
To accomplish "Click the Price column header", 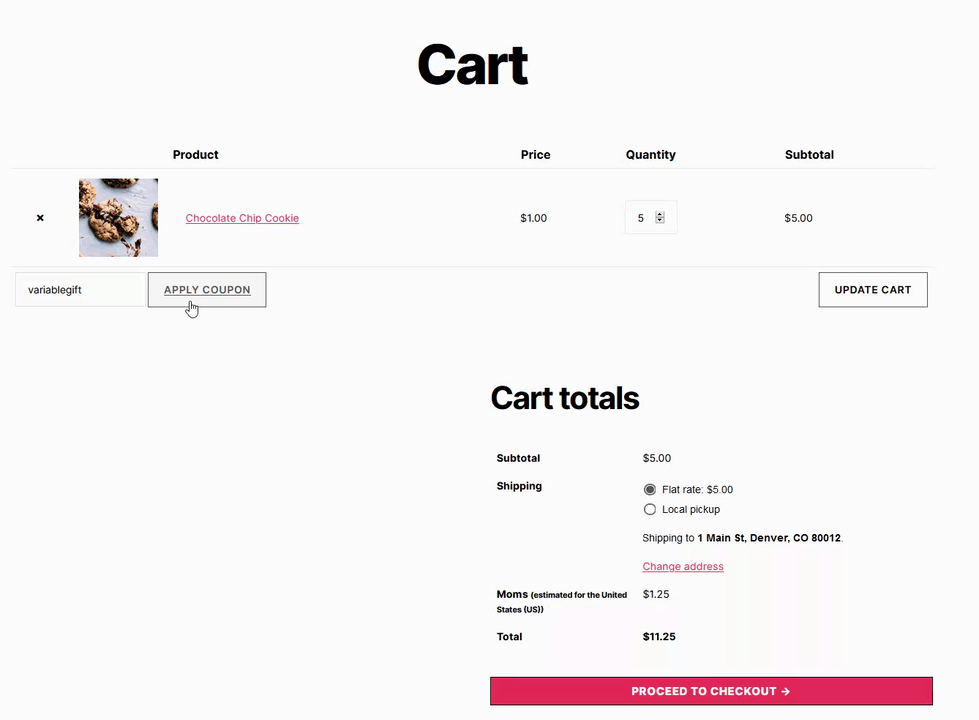I will [x=536, y=155].
